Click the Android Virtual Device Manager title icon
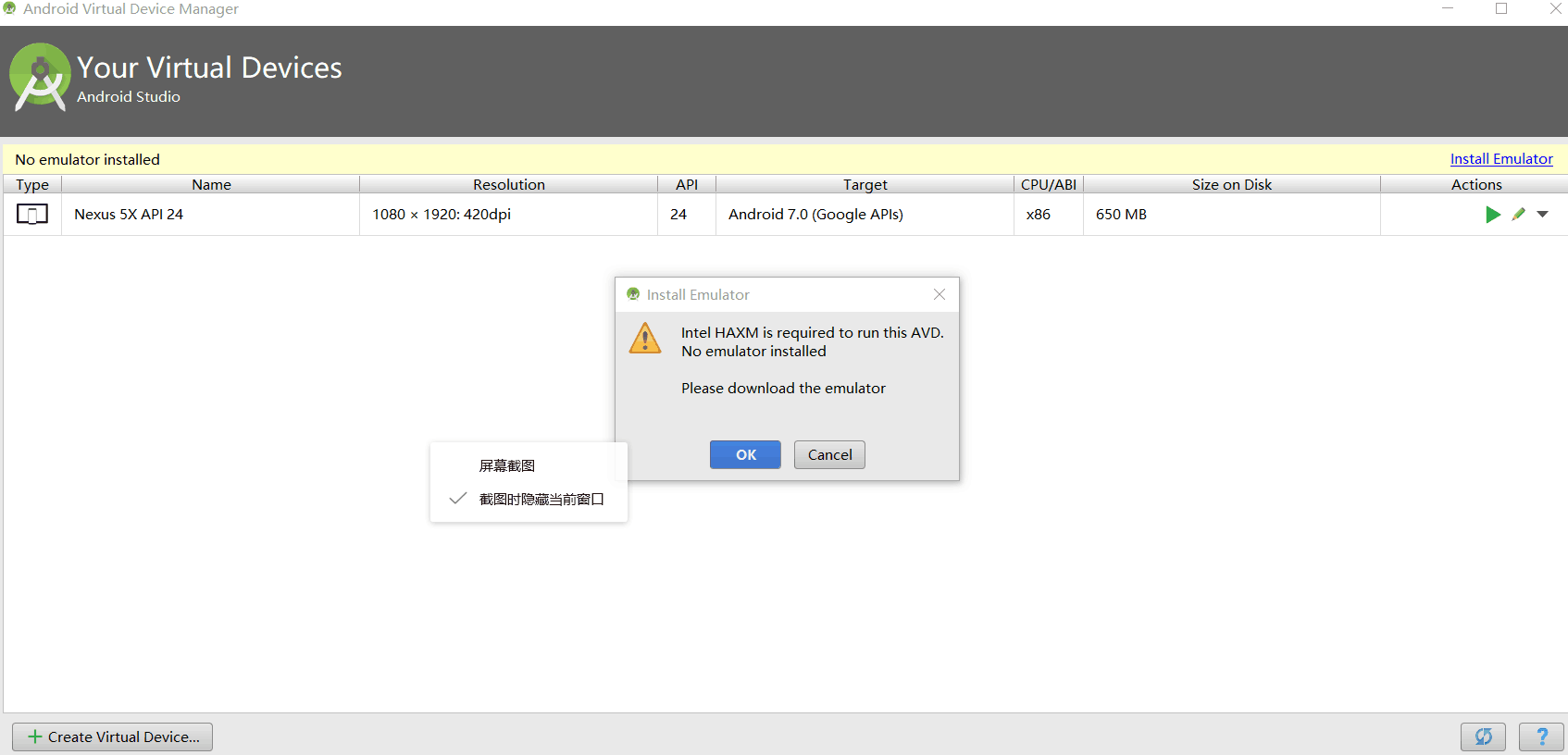 click(9, 8)
